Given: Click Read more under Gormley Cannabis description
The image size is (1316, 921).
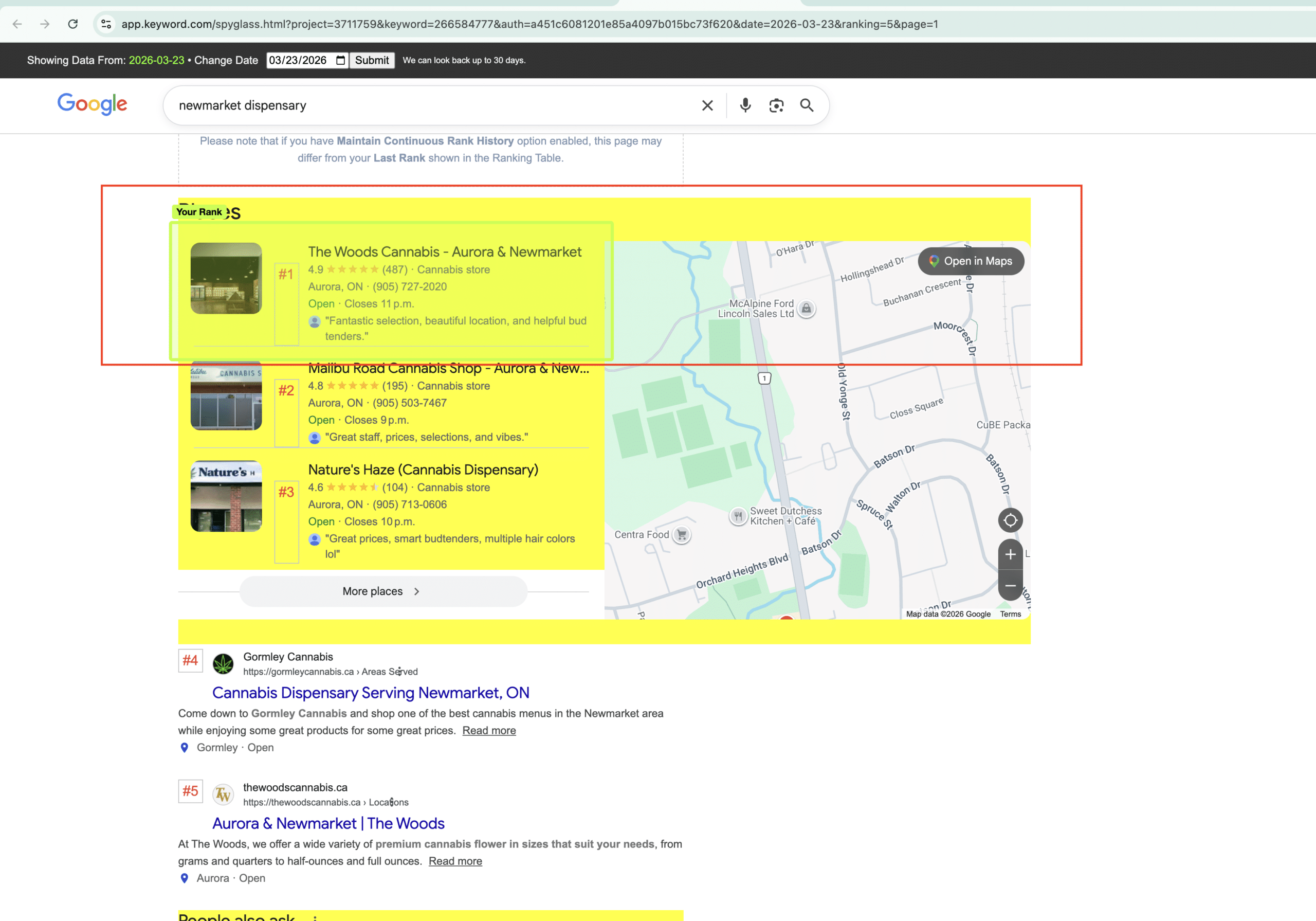Looking at the screenshot, I should click(x=488, y=730).
